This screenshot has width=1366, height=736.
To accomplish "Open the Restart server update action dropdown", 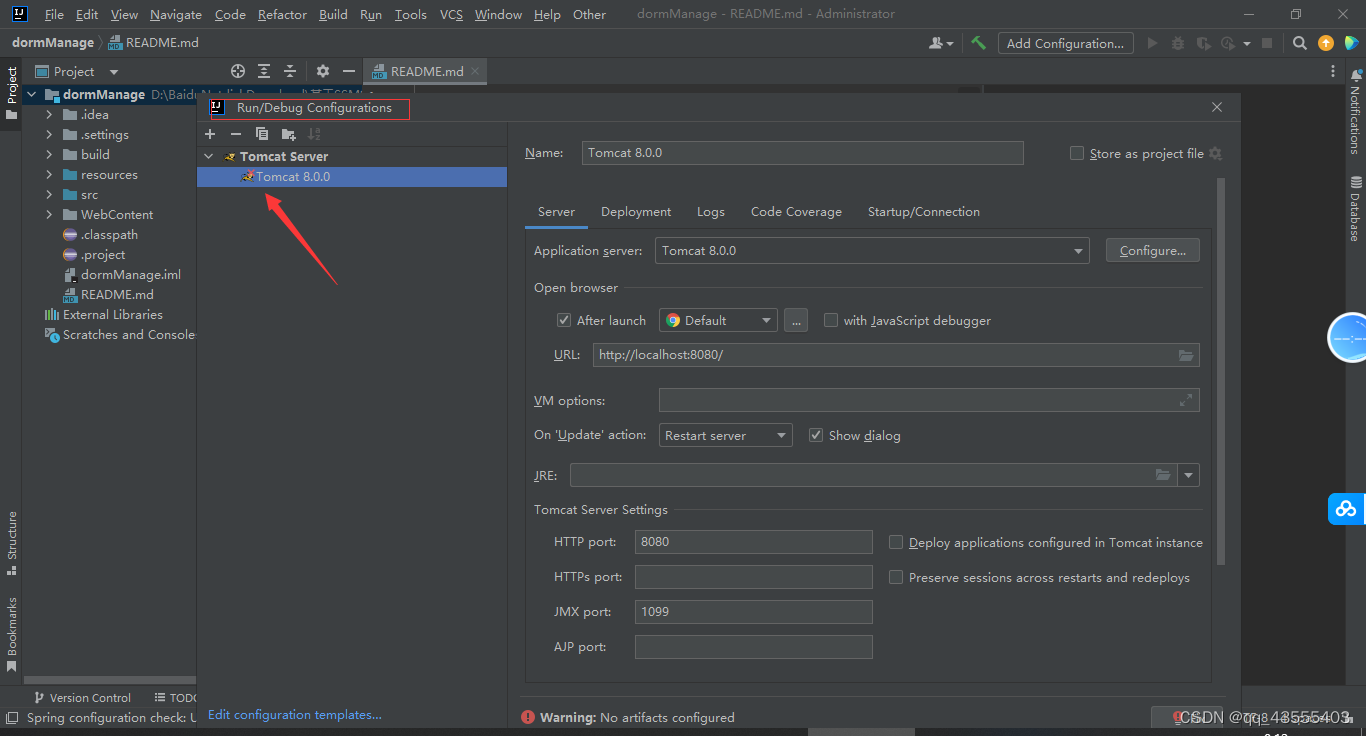I will click(x=726, y=435).
